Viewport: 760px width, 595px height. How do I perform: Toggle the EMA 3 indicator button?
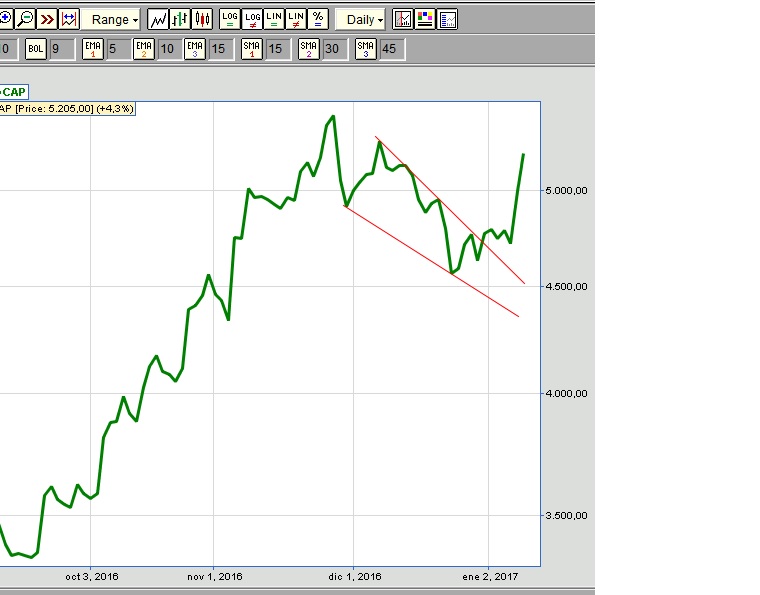[x=195, y=49]
